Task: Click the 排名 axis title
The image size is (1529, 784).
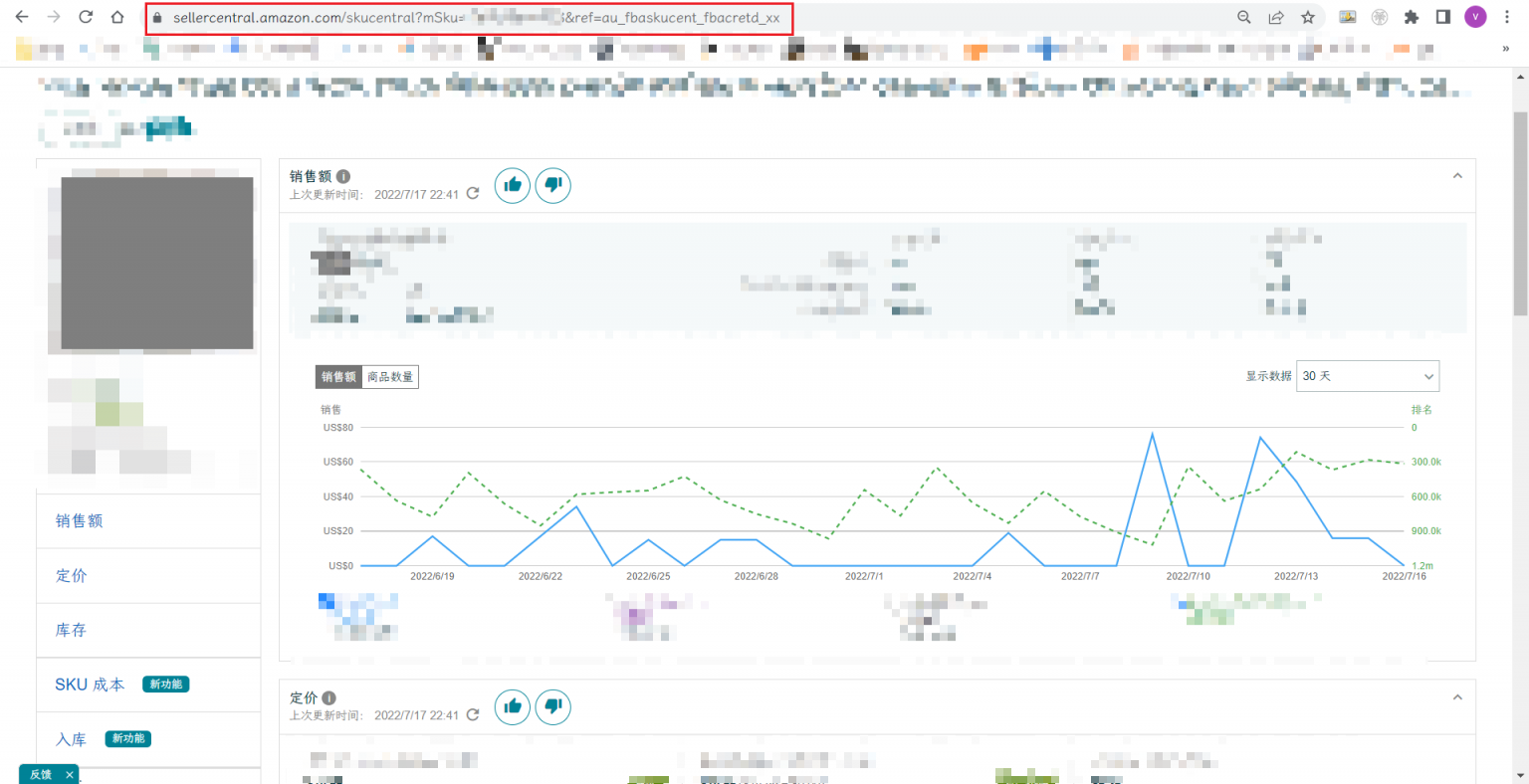Action: [1421, 410]
